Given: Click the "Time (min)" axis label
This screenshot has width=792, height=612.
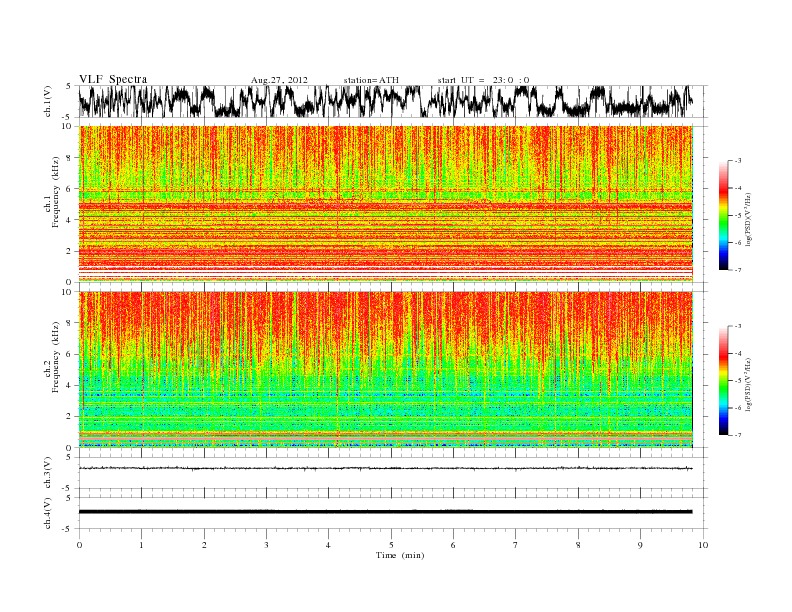Looking at the screenshot, I should 400,555.
